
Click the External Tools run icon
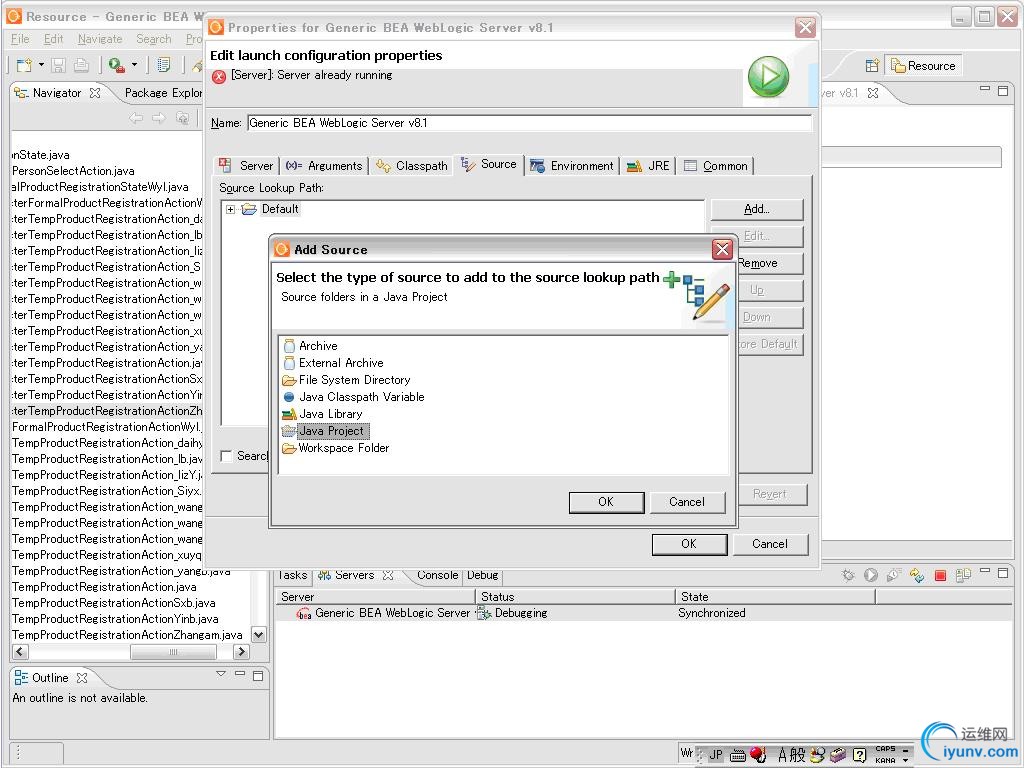pyautogui.click(x=117, y=65)
